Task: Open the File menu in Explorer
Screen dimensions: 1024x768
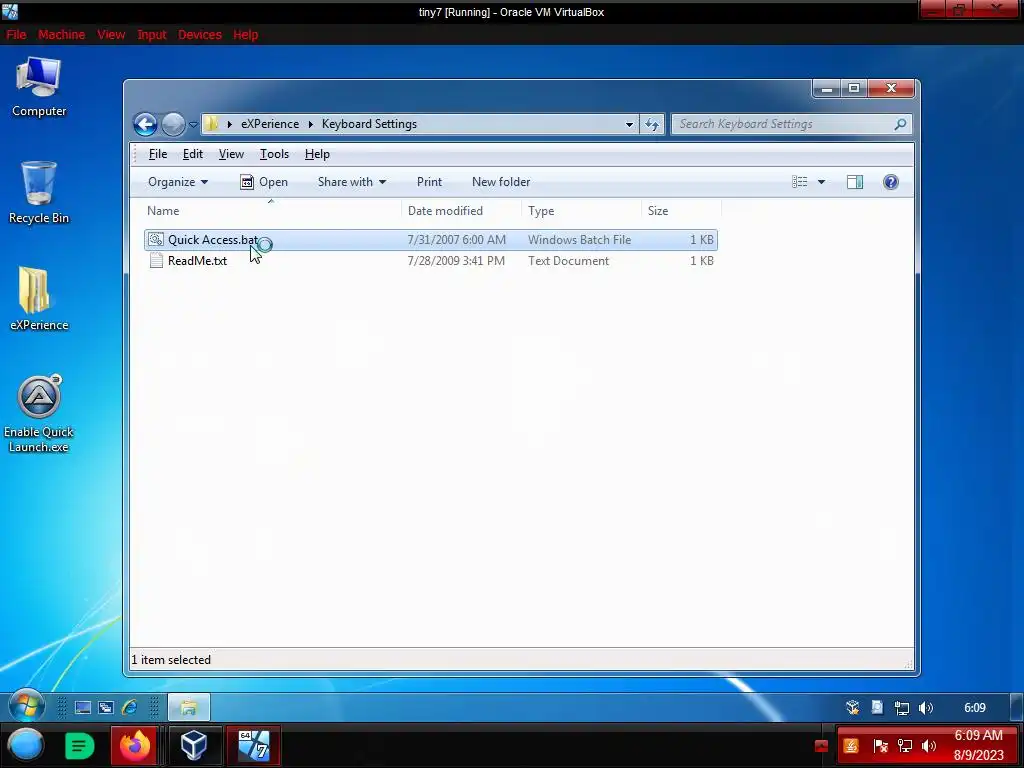Action: pos(157,154)
